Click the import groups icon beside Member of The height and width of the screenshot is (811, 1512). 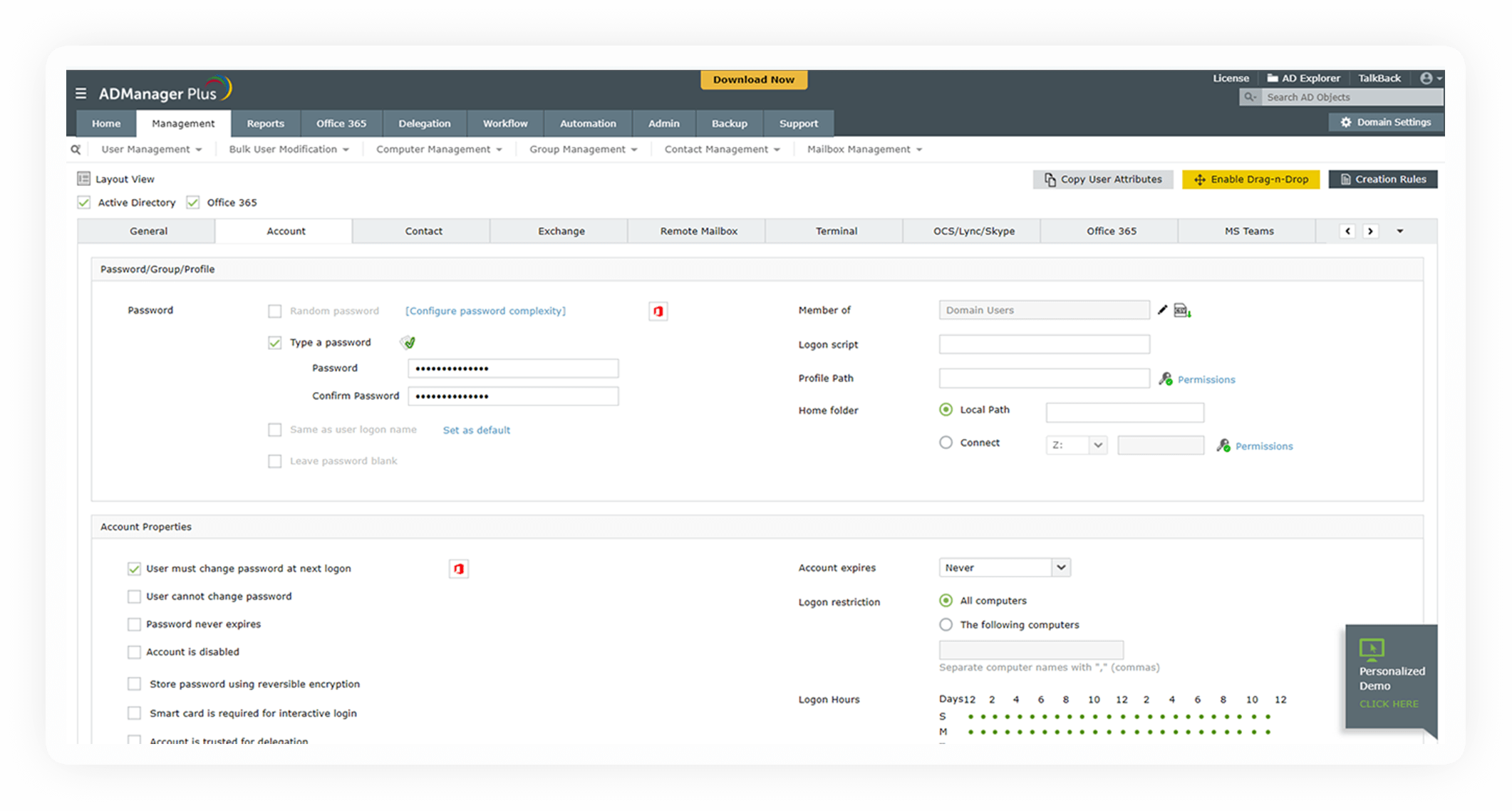coord(1182,310)
